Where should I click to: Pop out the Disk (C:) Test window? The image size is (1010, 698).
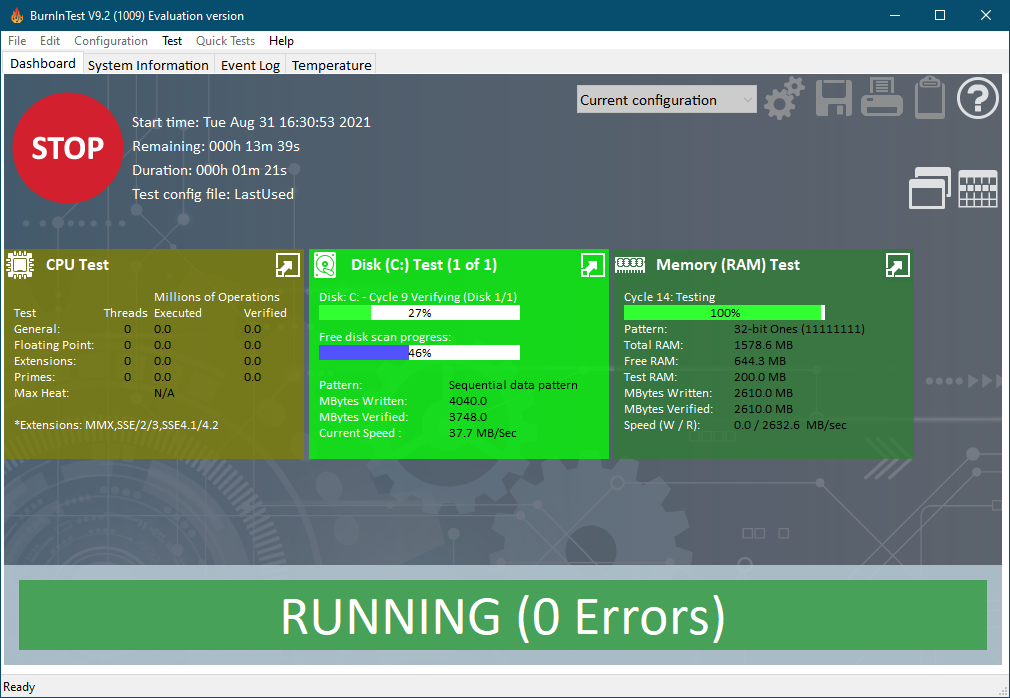point(592,265)
